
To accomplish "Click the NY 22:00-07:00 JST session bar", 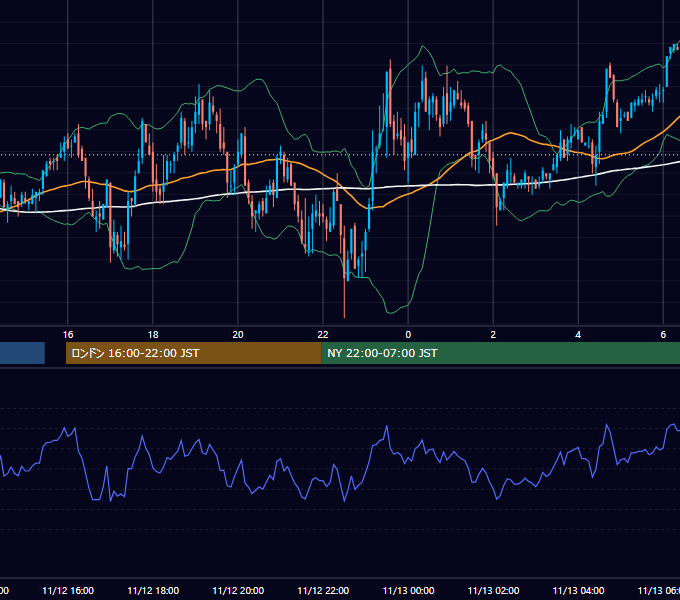I will pyautogui.click(x=500, y=353).
